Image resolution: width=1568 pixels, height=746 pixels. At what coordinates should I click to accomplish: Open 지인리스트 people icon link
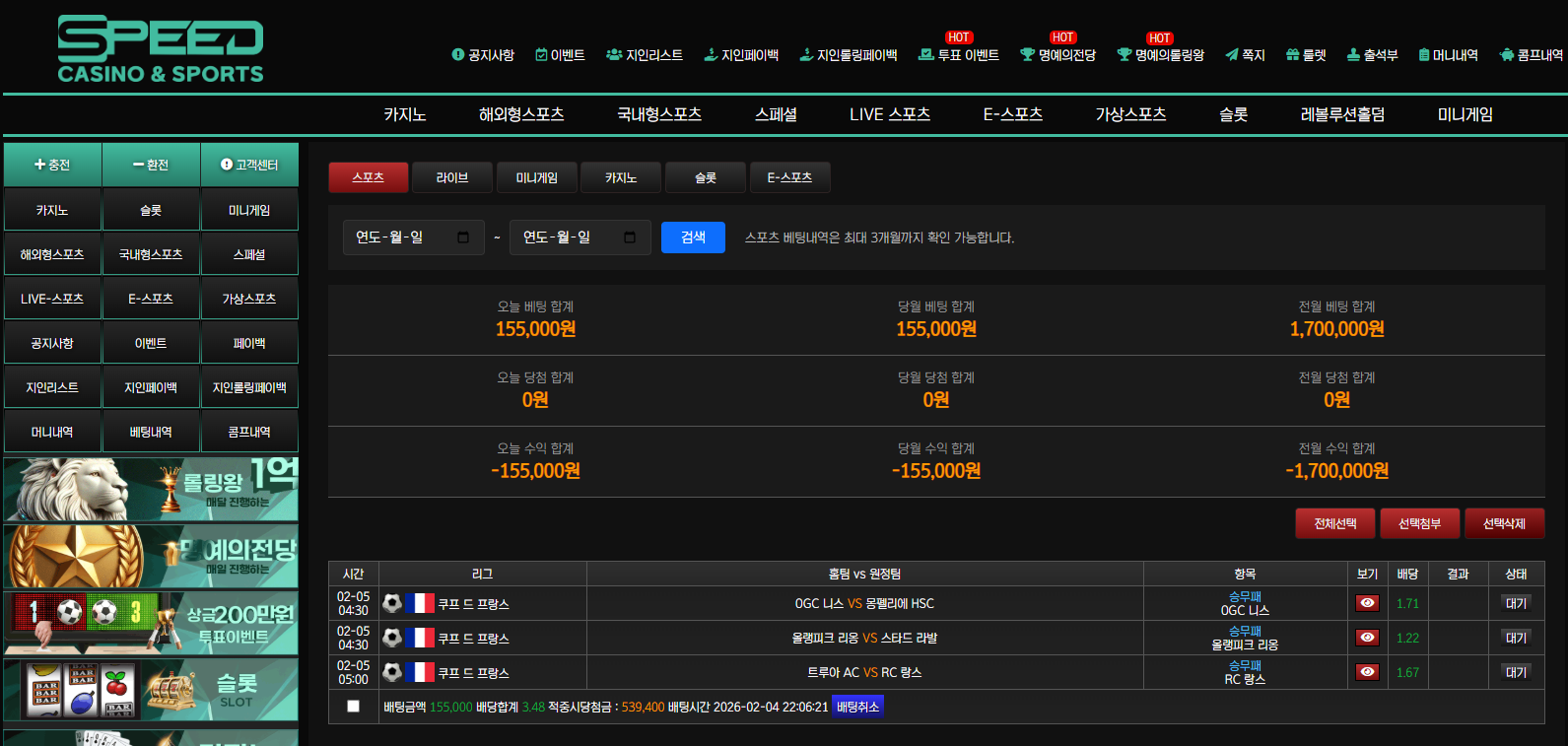614,55
